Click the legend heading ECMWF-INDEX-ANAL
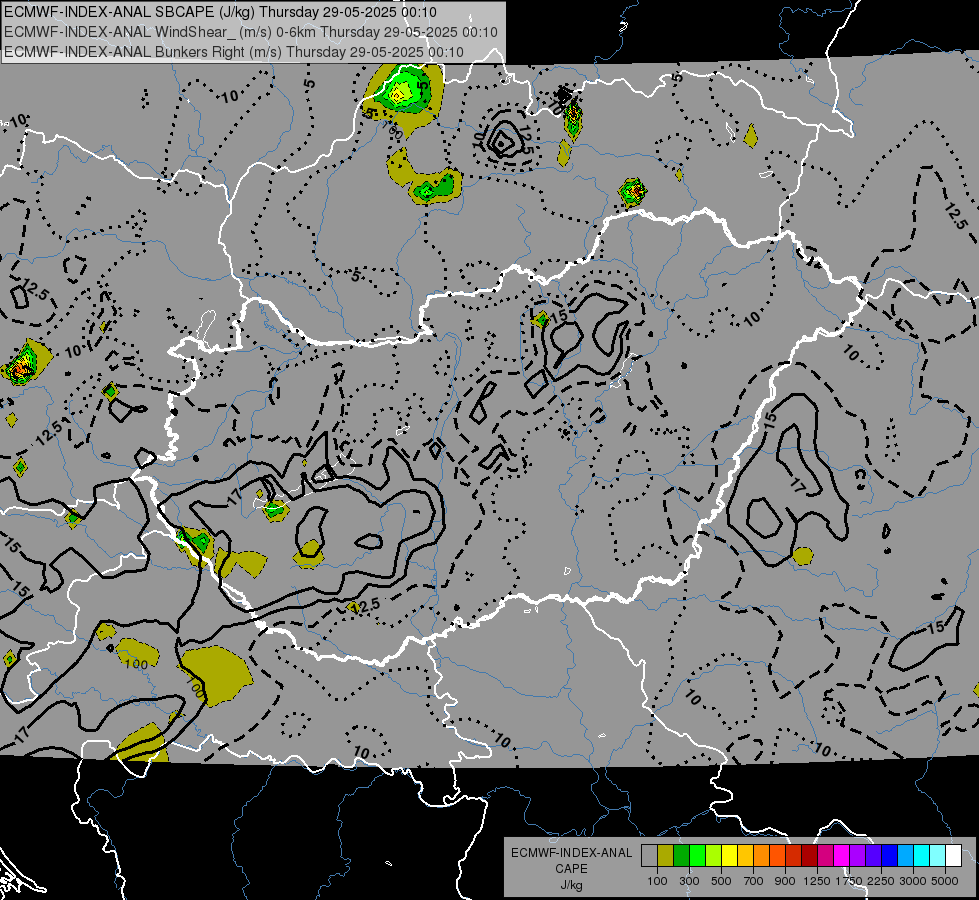This screenshot has height=900, width=979. point(571,853)
